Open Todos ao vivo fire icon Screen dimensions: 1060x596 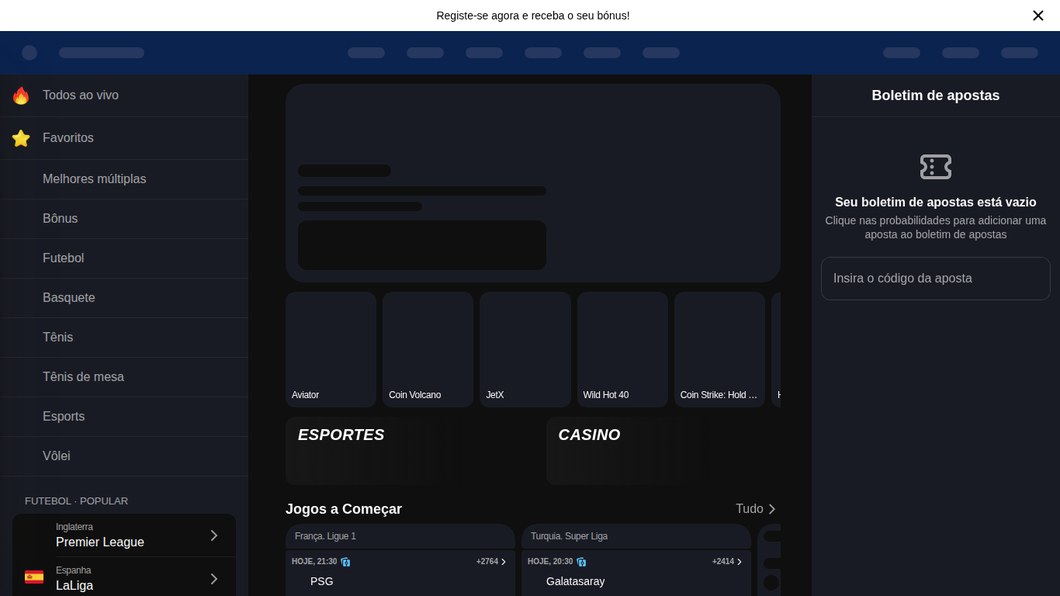coord(21,95)
